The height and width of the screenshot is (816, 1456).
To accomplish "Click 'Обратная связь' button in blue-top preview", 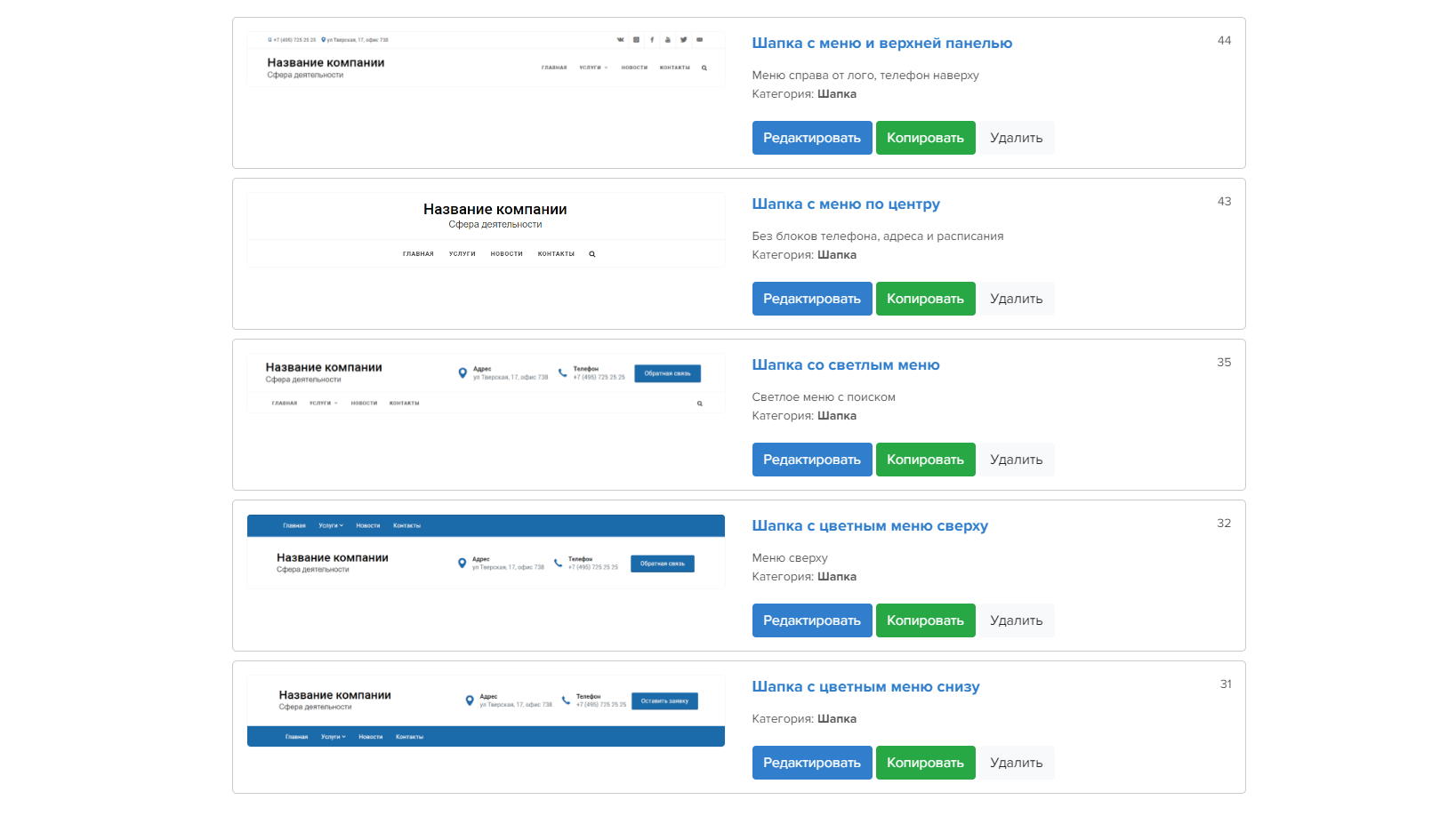I will [663, 564].
